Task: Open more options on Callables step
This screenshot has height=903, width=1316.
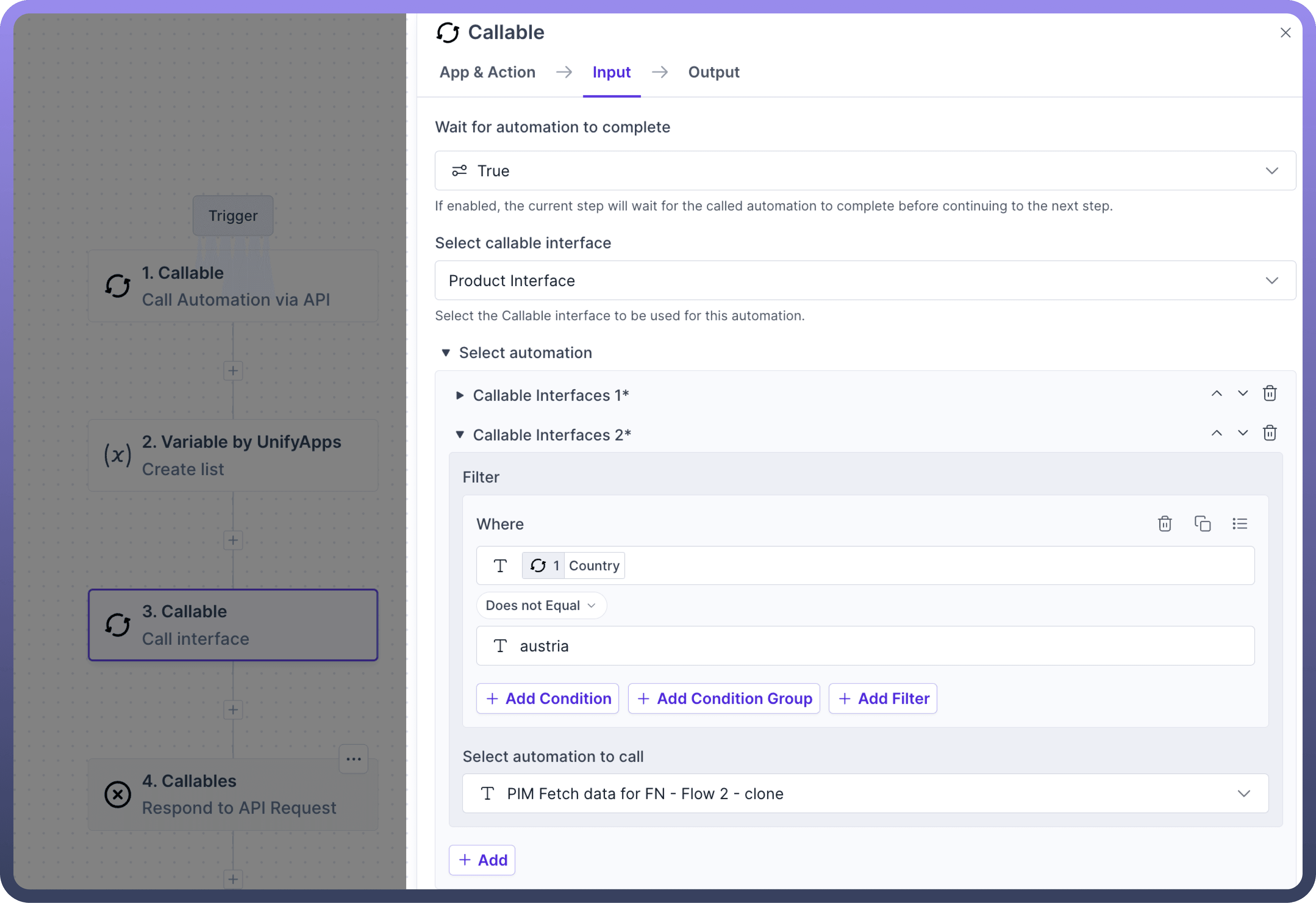Action: (354, 759)
